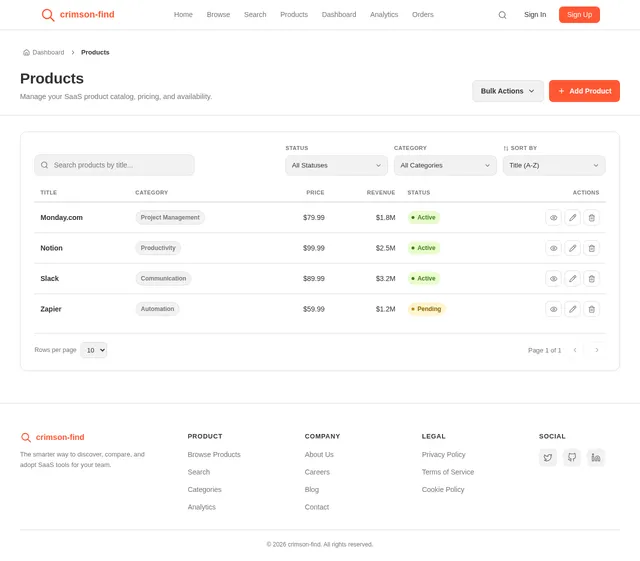The image size is (640, 561).
Task: Open the Twitter social icon in footer
Action: pos(548,457)
